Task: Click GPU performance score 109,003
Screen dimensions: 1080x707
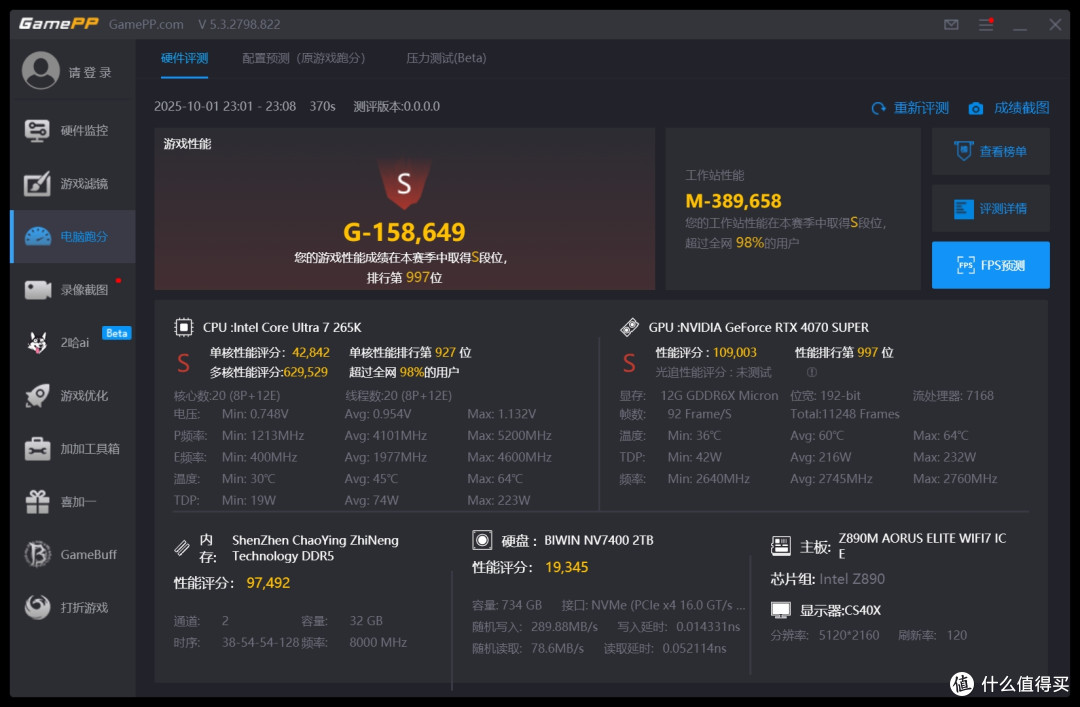Action: click(735, 353)
